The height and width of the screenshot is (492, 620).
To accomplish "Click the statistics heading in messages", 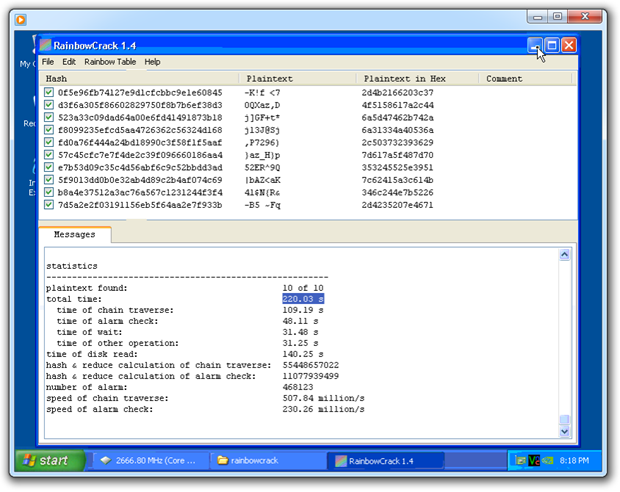I will click(x=72, y=266).
